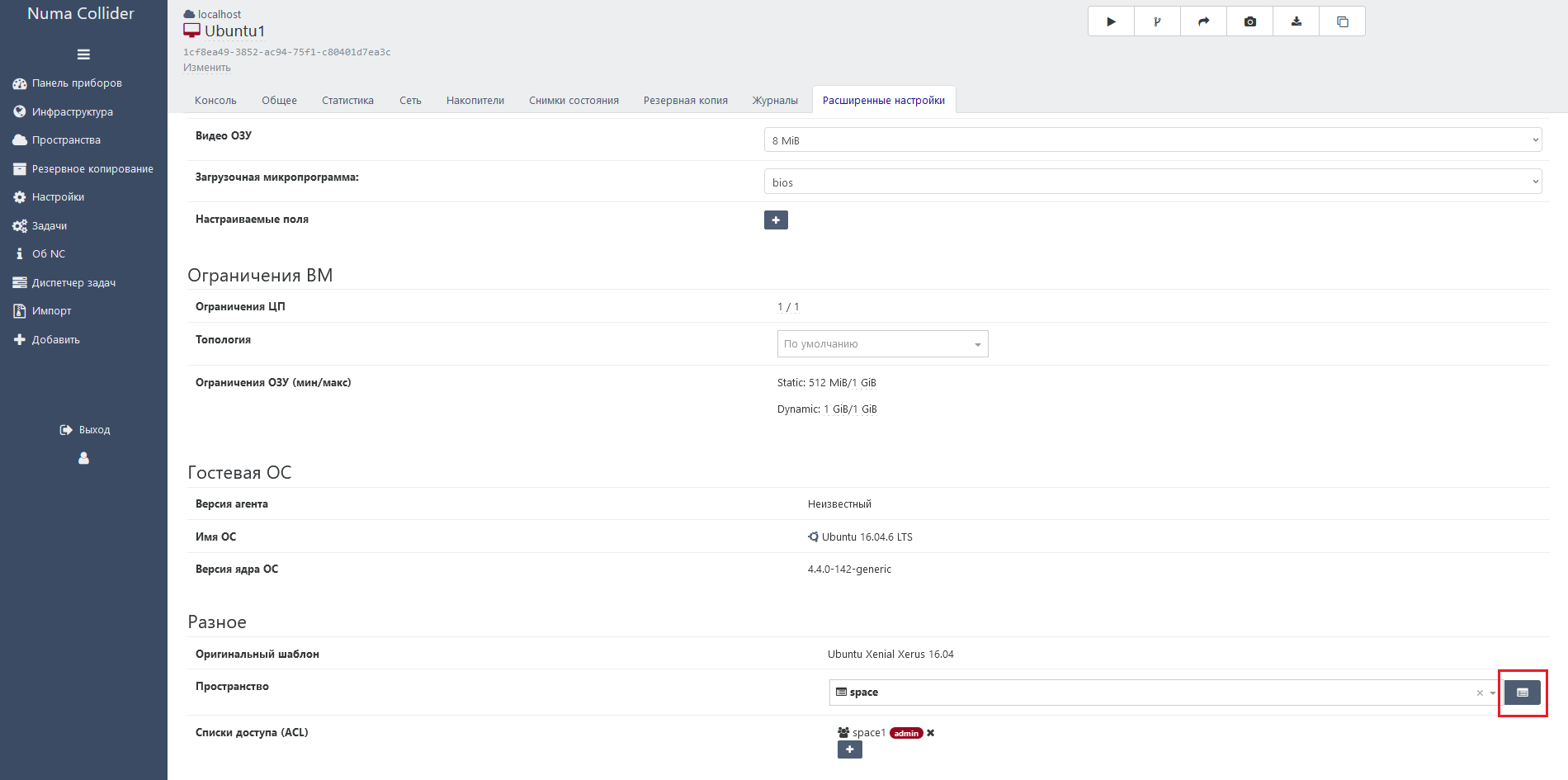Switch to the Статистика tab
The image size is (1568, 780).
(347, 100)
